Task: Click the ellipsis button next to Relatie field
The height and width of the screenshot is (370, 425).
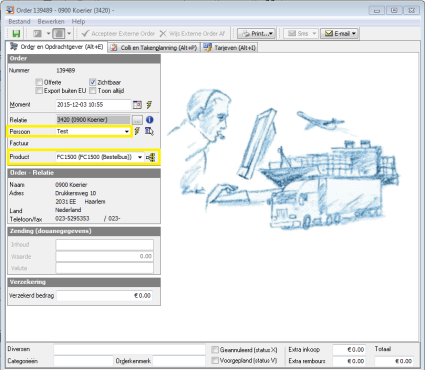Action: tap(137, 120)
